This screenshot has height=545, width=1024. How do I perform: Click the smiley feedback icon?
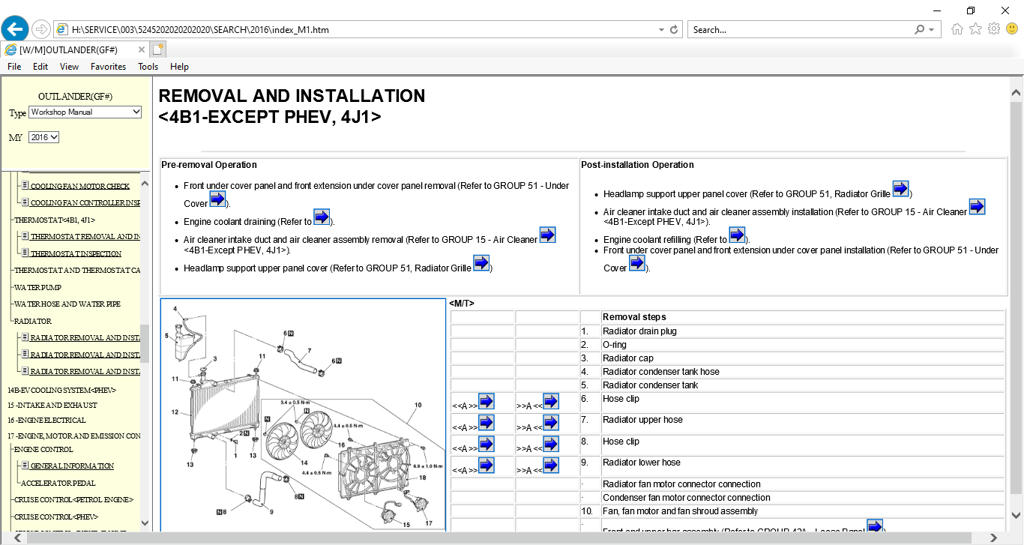[1012, 29]
